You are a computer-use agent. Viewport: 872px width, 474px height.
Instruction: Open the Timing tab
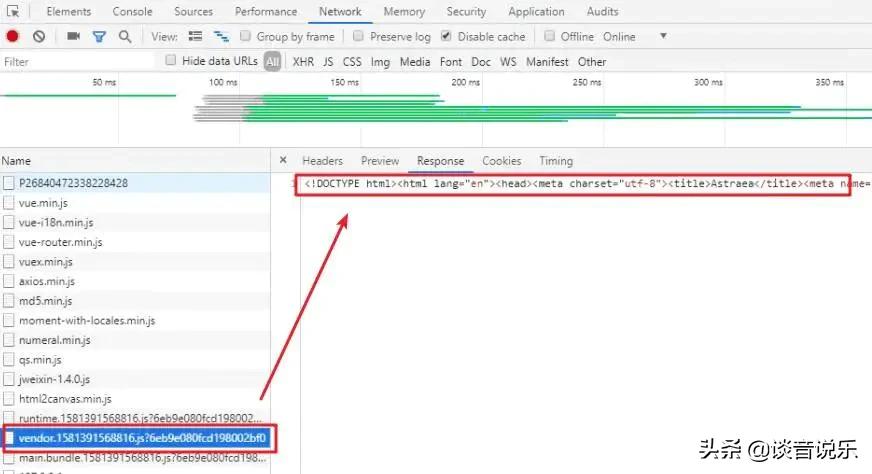point(555,161)
